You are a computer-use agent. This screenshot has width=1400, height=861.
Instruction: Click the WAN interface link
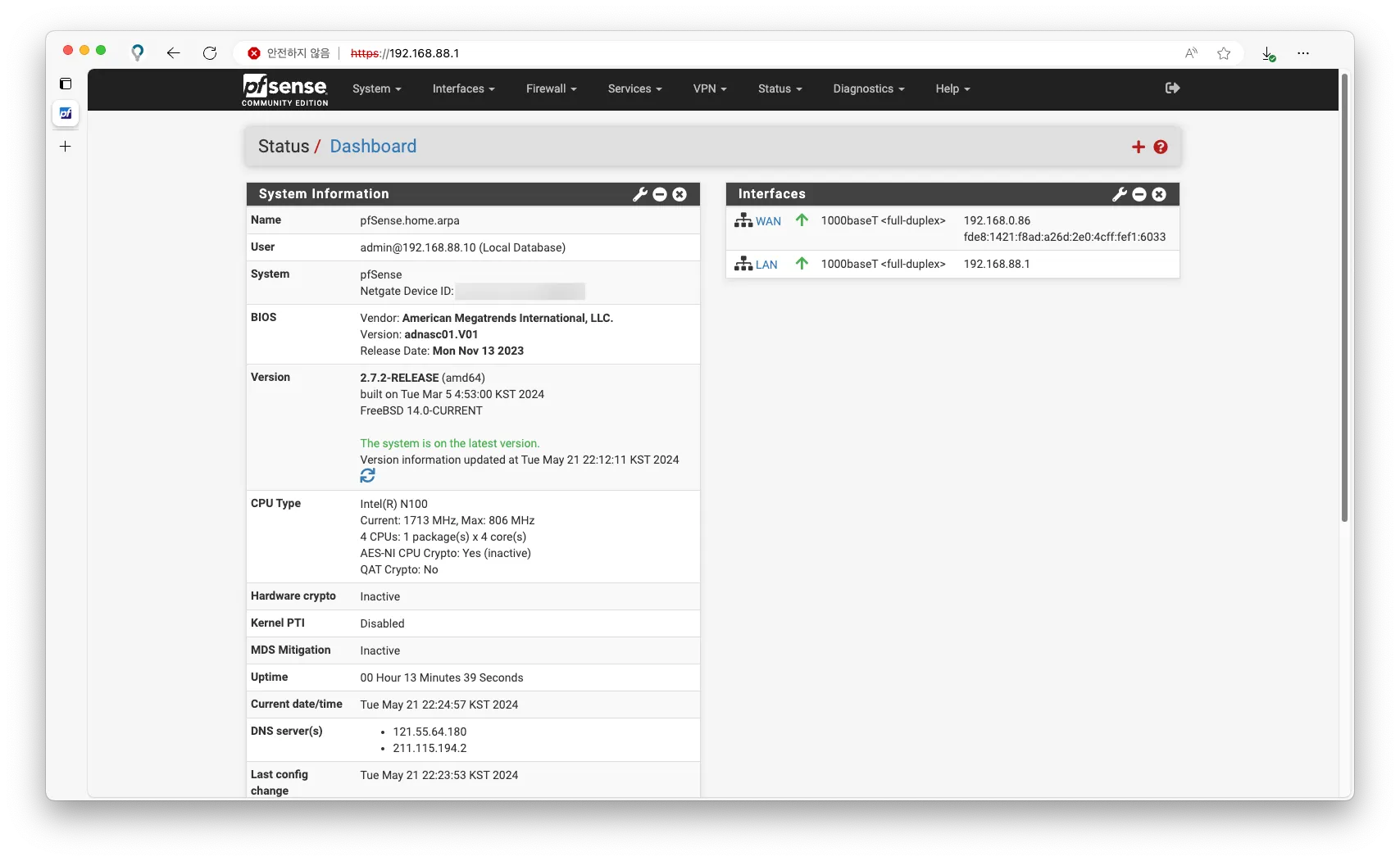pyautogui.click(x=768, y=221)
